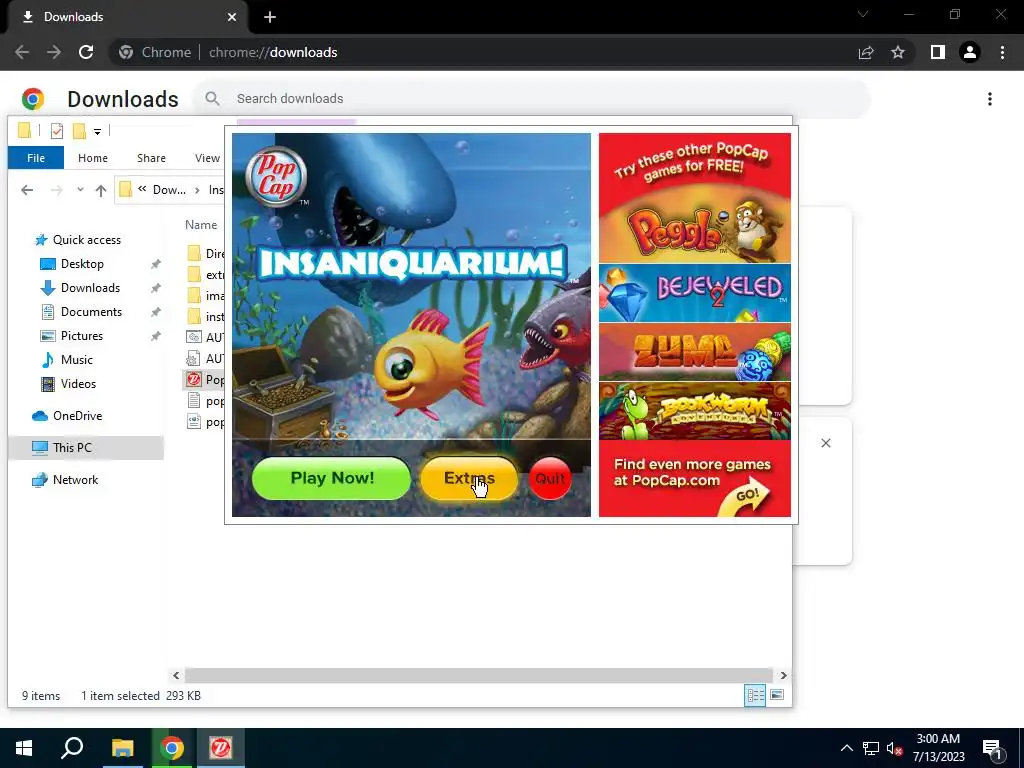Click the Play Now! button

pyautogui.click(x=331, y=478)
